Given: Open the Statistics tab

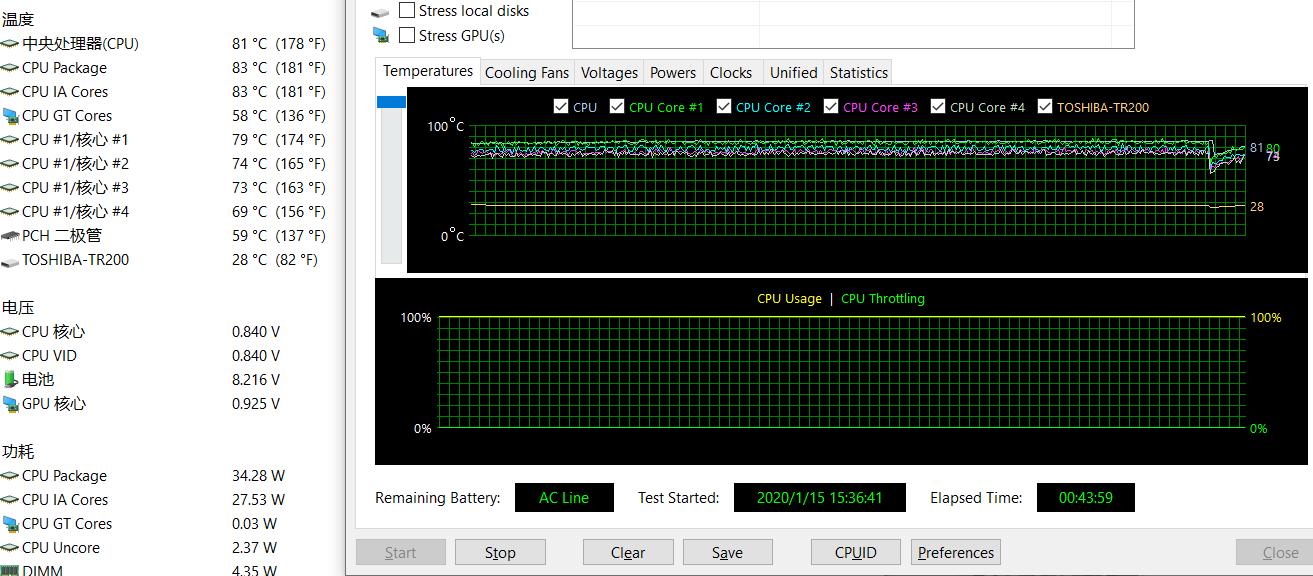Looking at the screenshot, I should pos(858,73).
